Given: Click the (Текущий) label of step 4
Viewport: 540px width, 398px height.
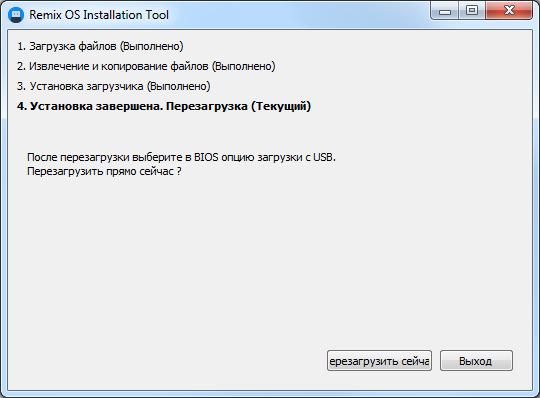Looking at the screenshot, I should coord(281,106).
